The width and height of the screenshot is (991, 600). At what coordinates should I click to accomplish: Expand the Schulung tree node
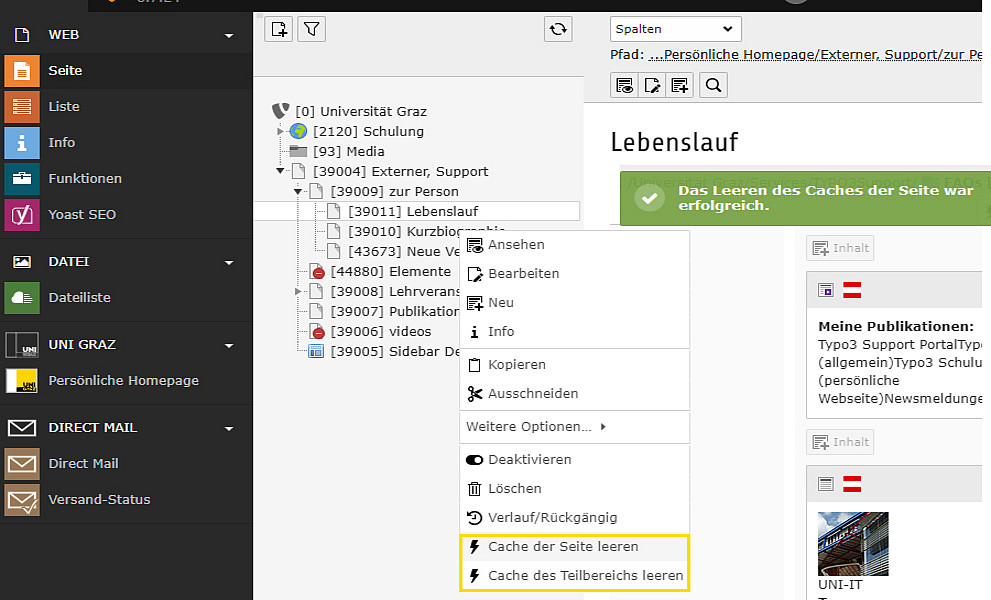pos(280,132)
